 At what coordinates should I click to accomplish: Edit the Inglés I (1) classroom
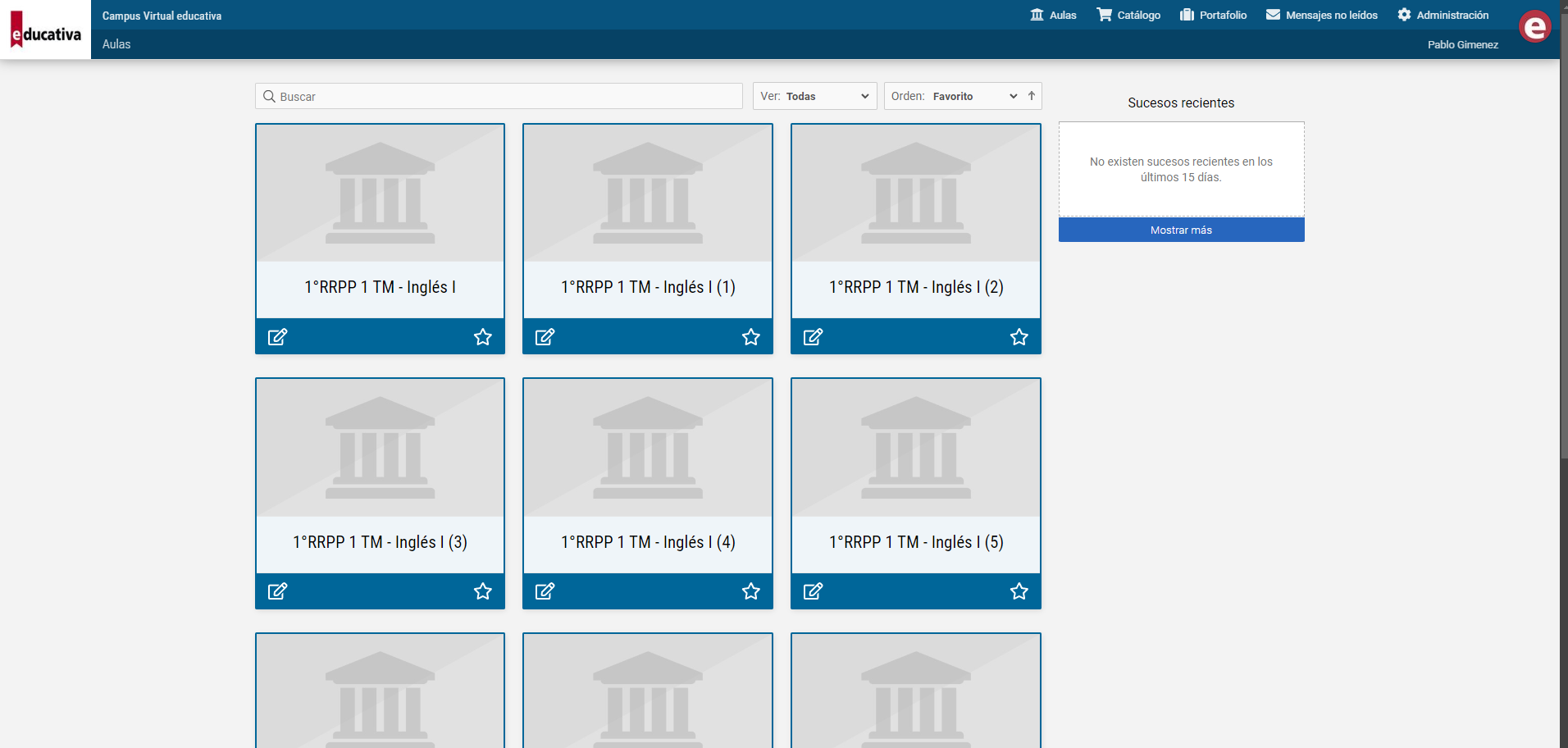pos(545,337)
